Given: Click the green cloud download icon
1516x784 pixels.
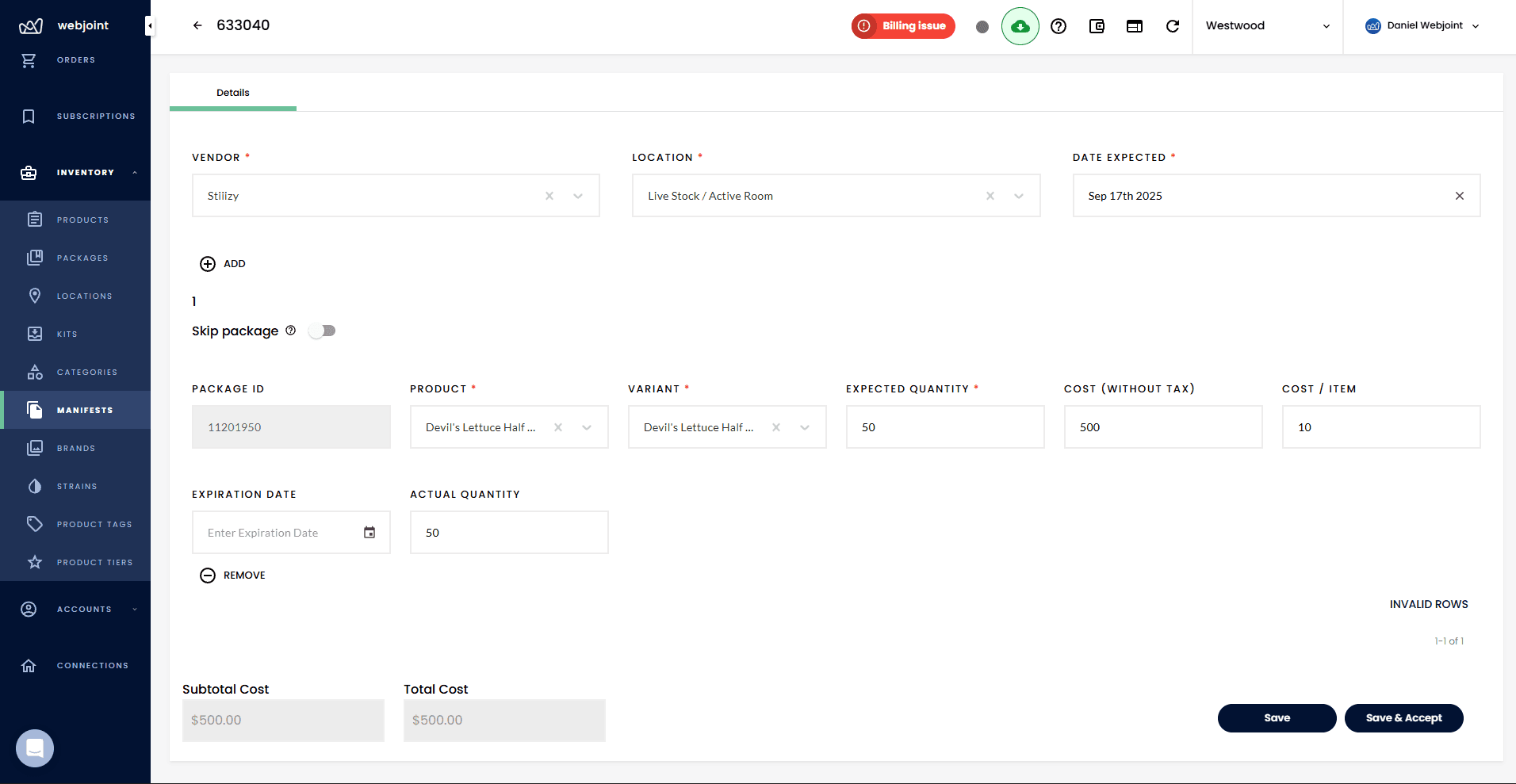Looking at the screenshot, I should pos(1020,26).
